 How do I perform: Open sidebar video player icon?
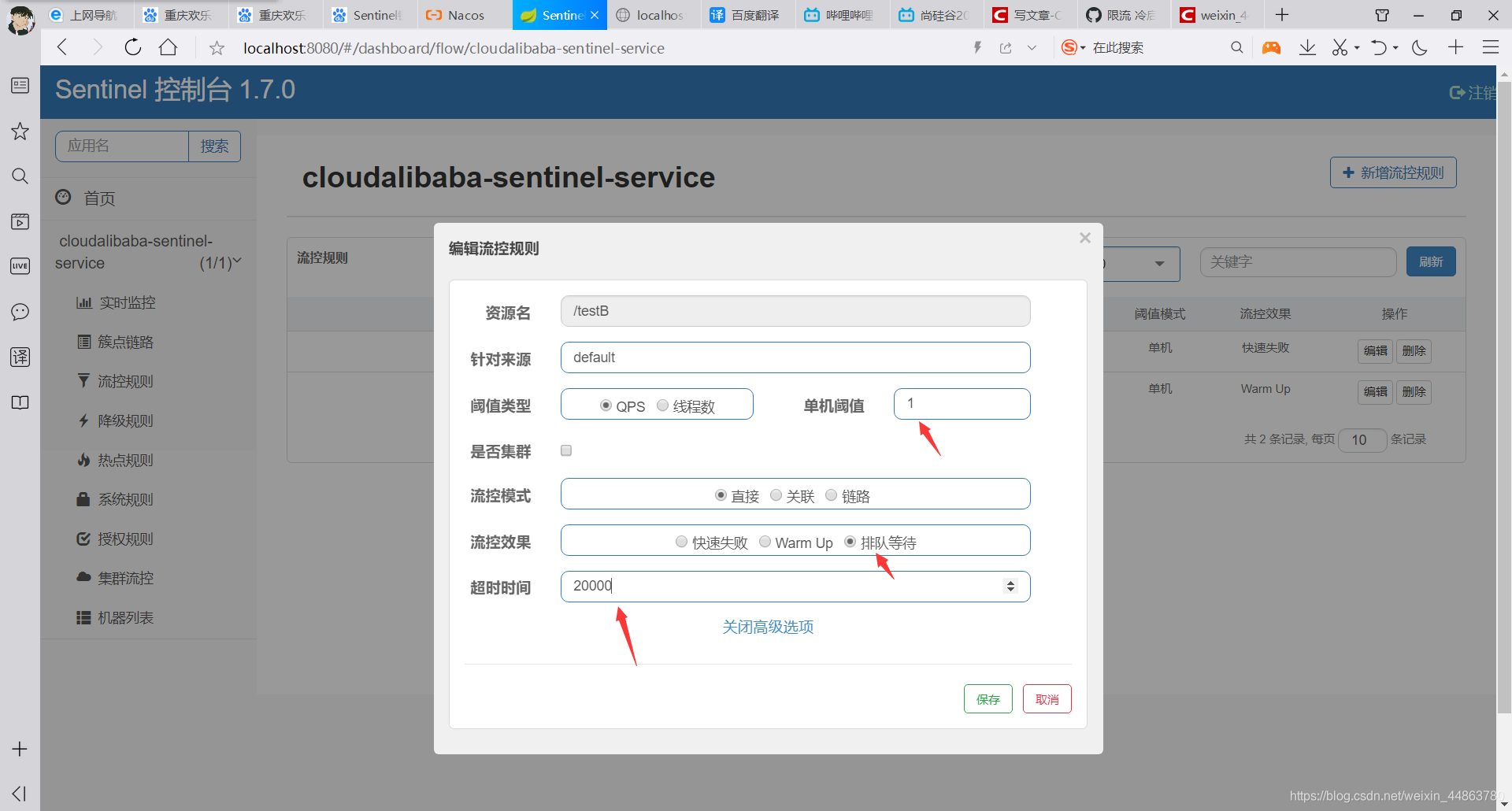(x=20, y=221)
